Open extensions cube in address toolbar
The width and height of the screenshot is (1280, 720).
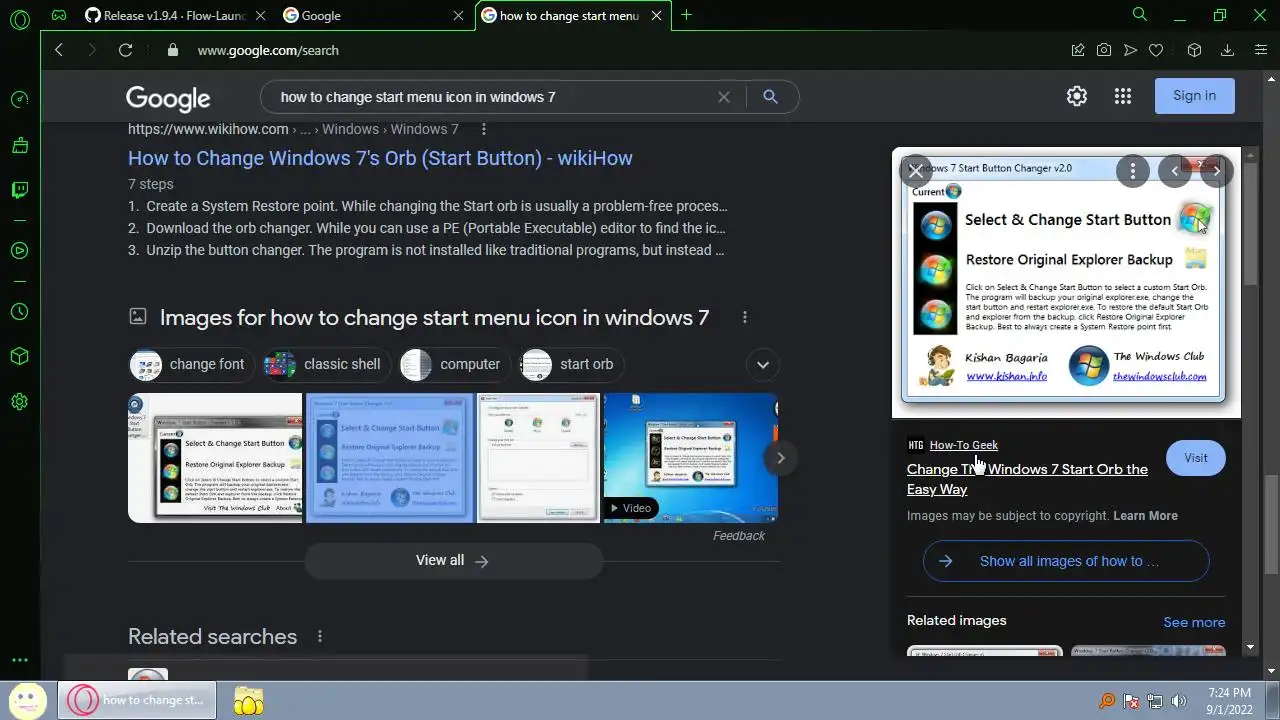click(x=1194, y=50)
